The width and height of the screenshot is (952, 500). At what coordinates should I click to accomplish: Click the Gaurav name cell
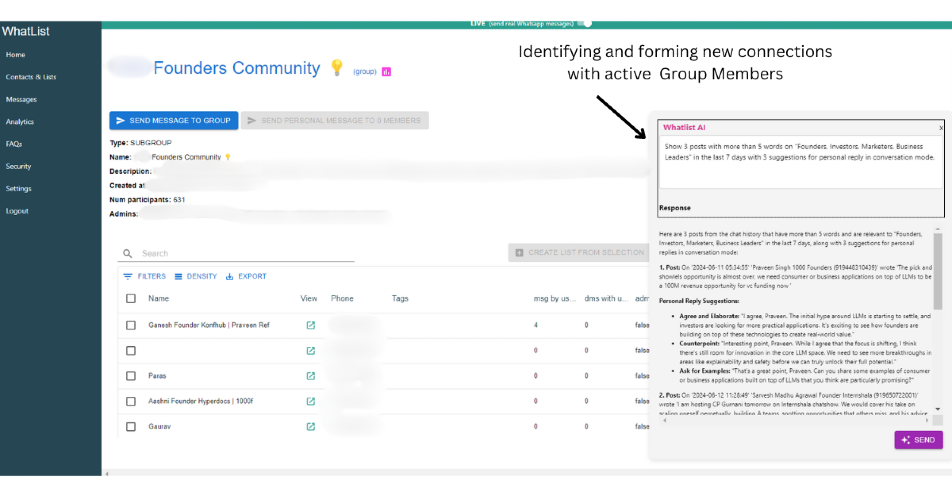tap(160, 427)
